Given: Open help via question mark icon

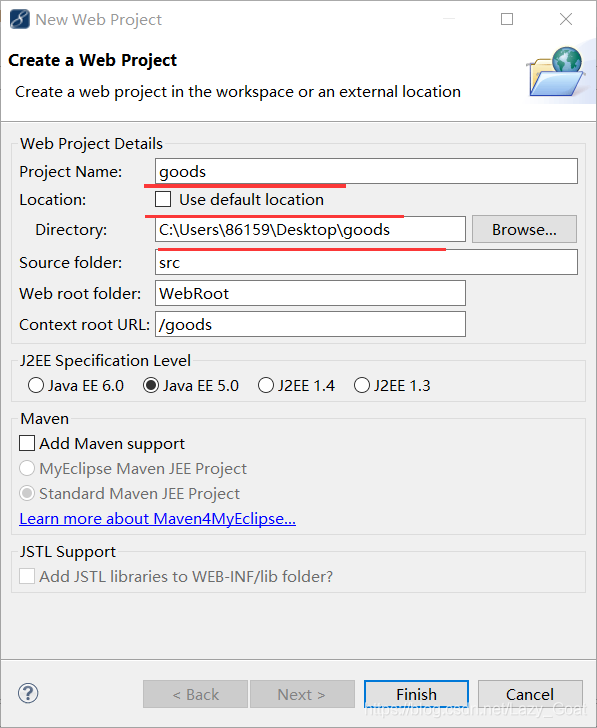Looking at the screenshot, I should click(x=28, y=694).
